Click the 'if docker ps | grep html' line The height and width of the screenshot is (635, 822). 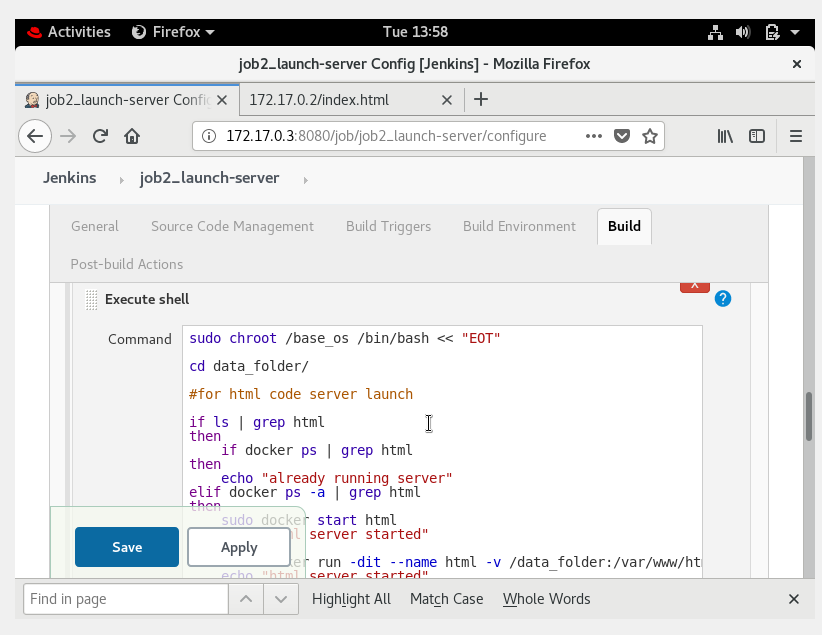pyautogui.click(x=317, y=450)
